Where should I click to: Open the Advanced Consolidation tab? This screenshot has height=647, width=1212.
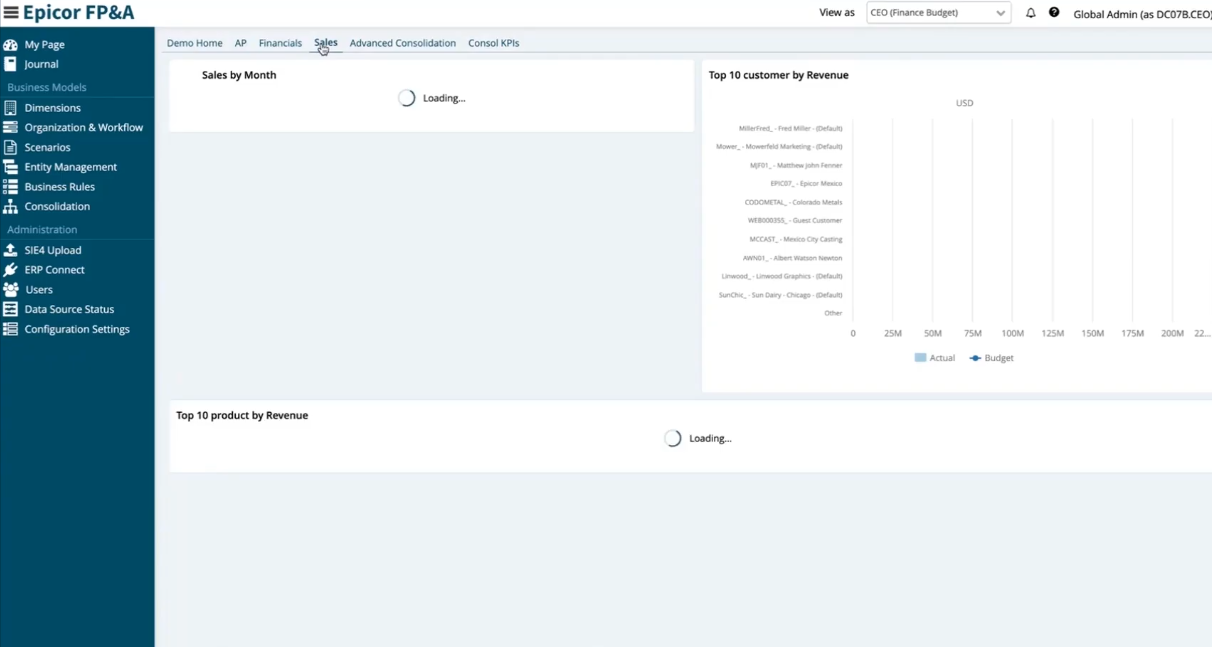pos(403,43)
